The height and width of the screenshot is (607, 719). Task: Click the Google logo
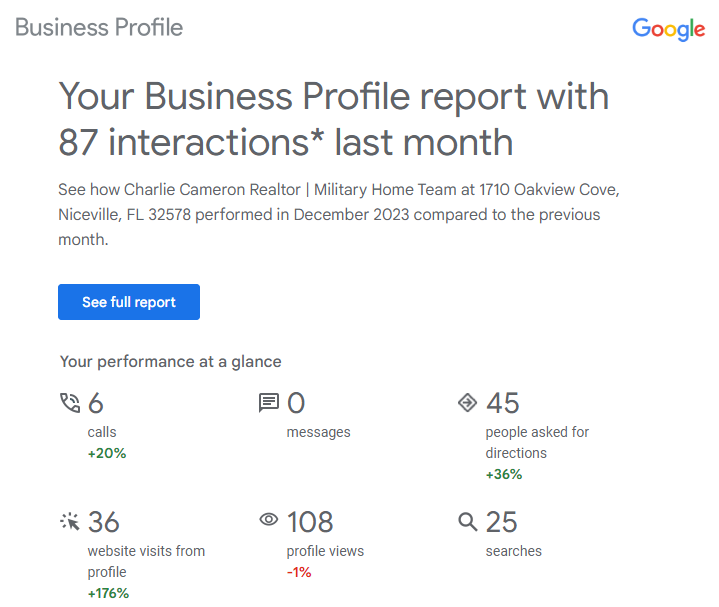point(668,29)
